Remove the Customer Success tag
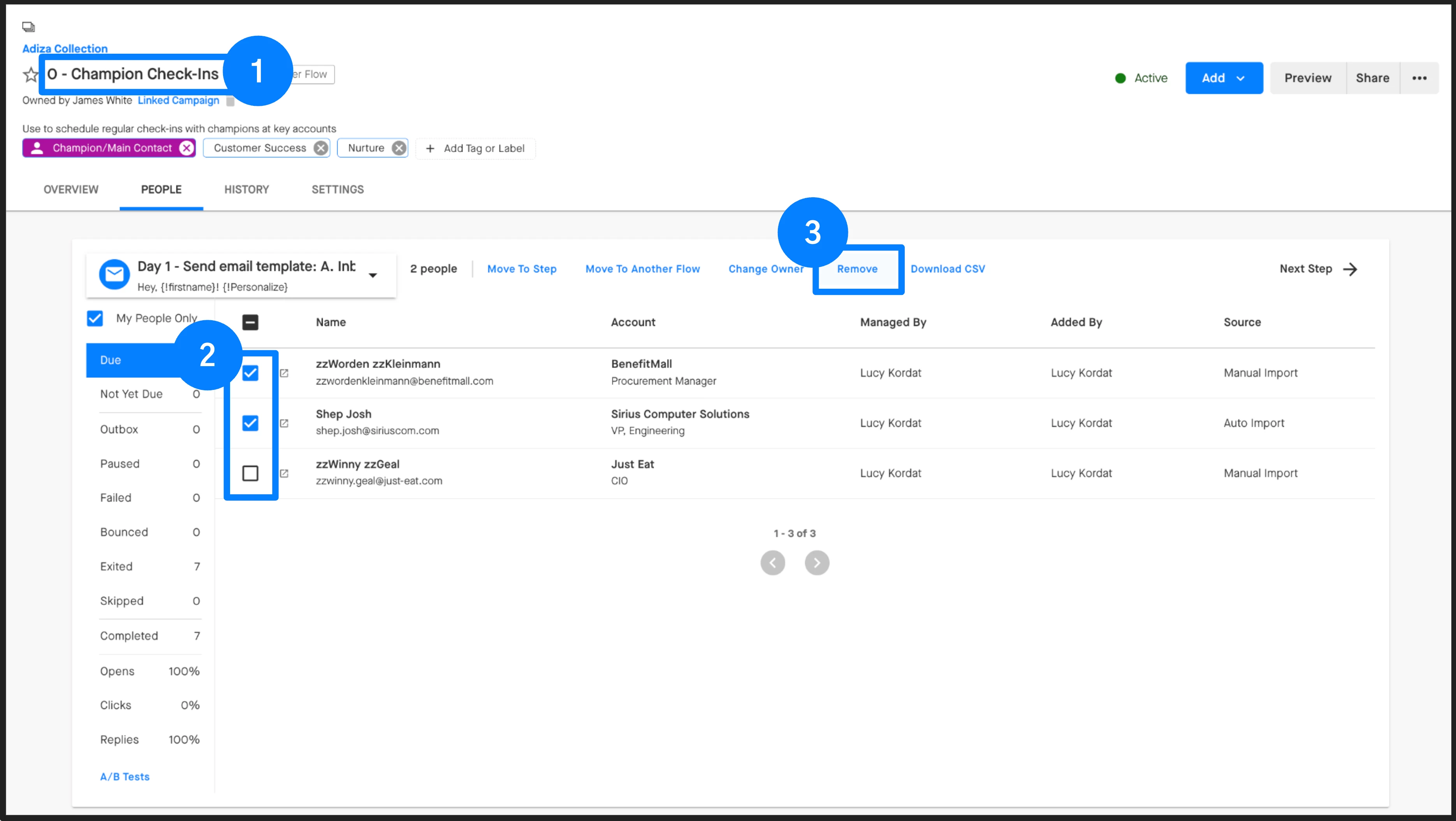1456x821 pixels. pyautogui.click(x=320, y=148)
